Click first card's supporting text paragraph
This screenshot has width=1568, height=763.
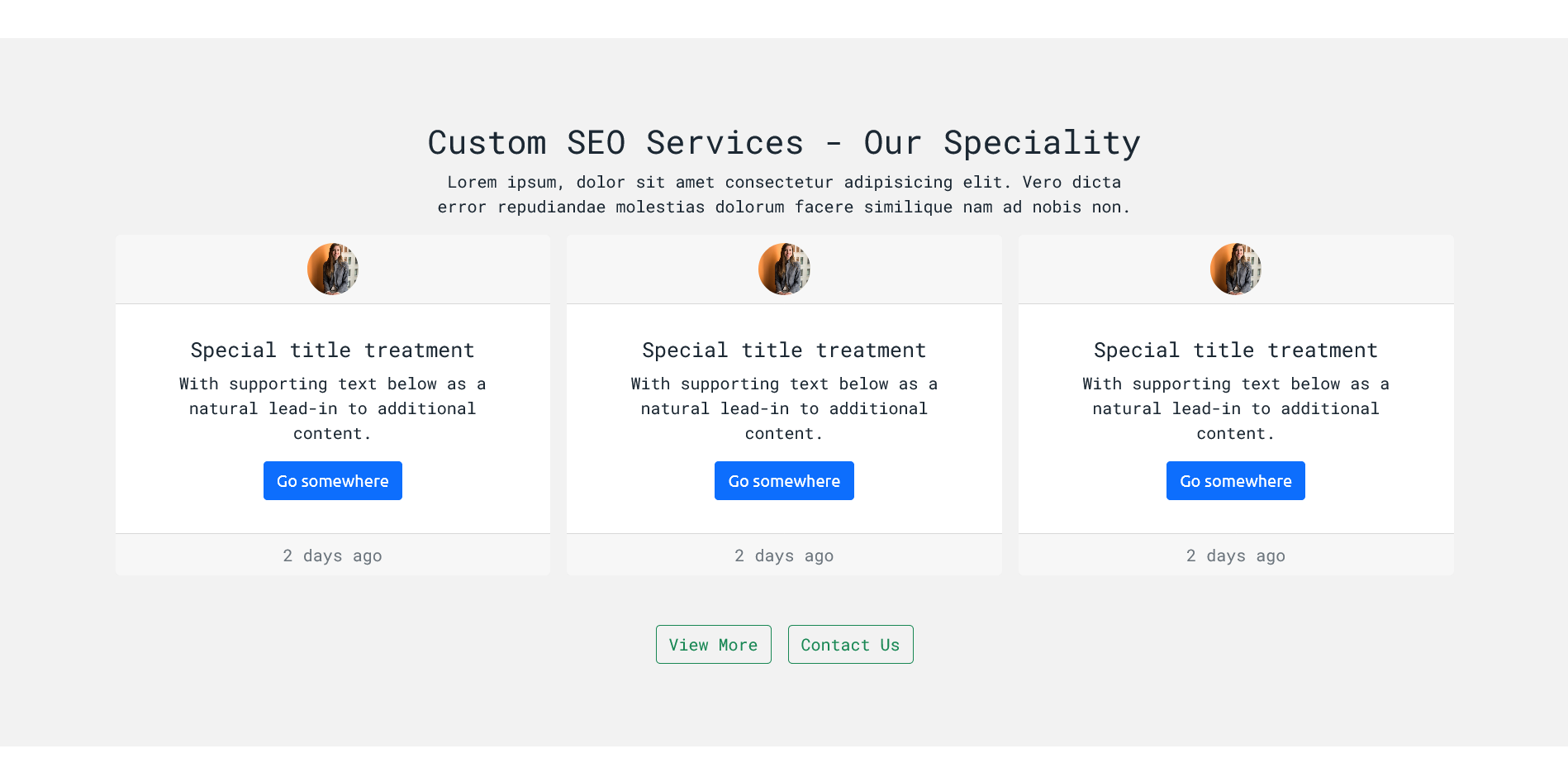click(x=333, y=408)
